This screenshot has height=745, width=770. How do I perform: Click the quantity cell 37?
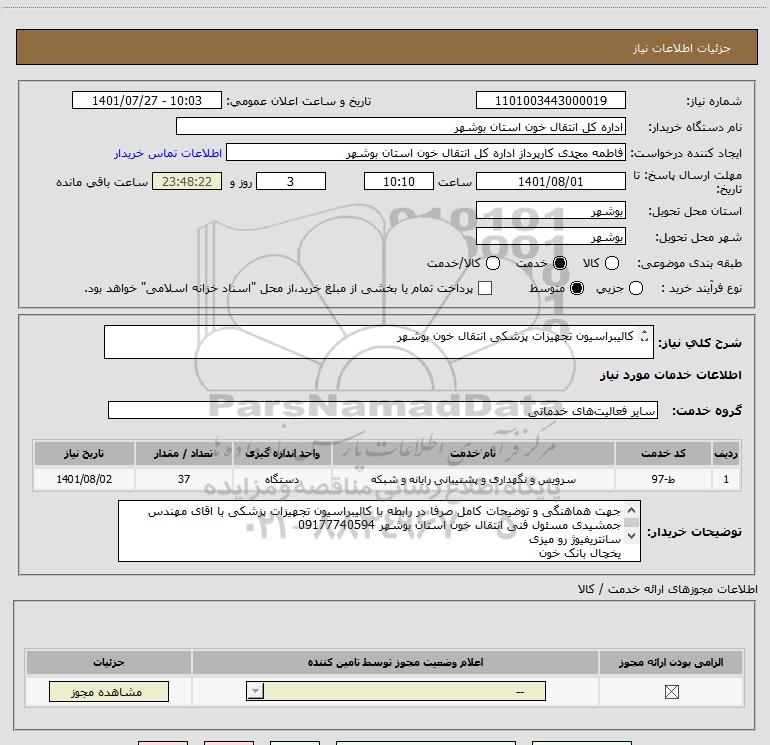pos(184,479)
